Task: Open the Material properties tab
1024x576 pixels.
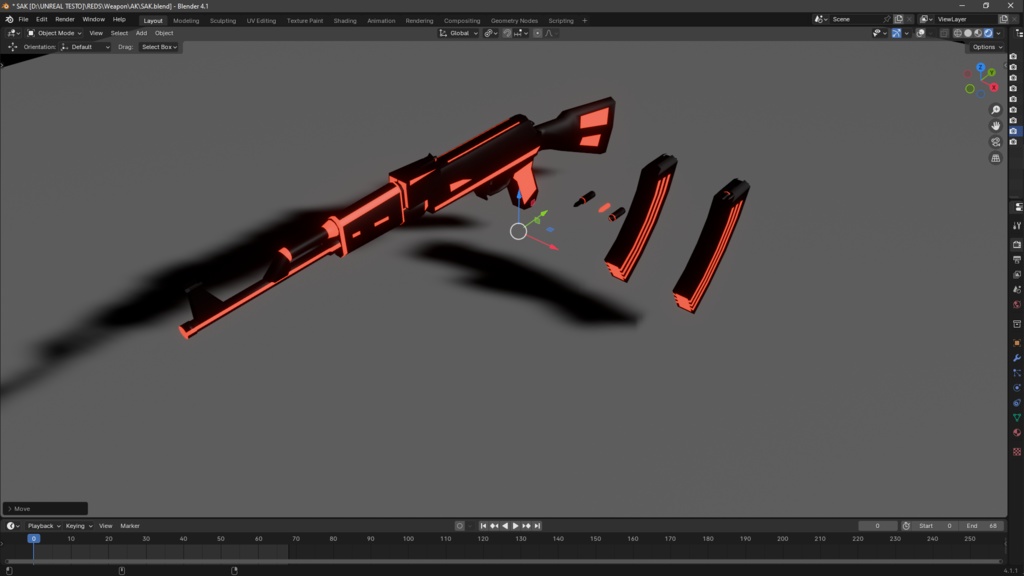Action: (x=1017, y=433)
